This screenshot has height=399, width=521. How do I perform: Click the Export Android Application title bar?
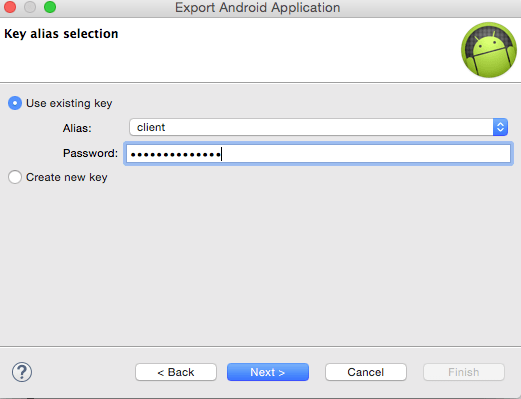coord(258,8)
